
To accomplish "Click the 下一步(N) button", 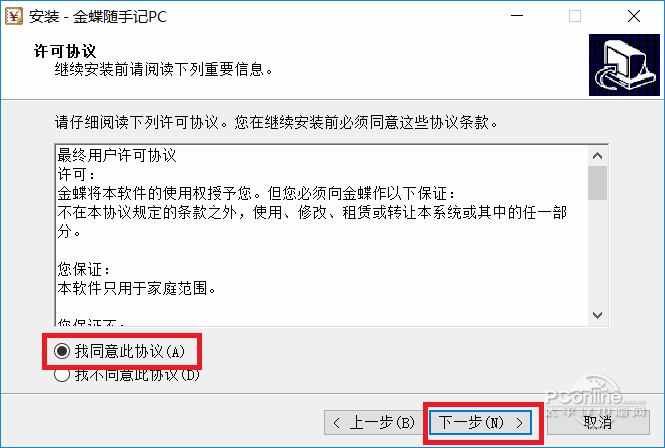I will [480, 423].
